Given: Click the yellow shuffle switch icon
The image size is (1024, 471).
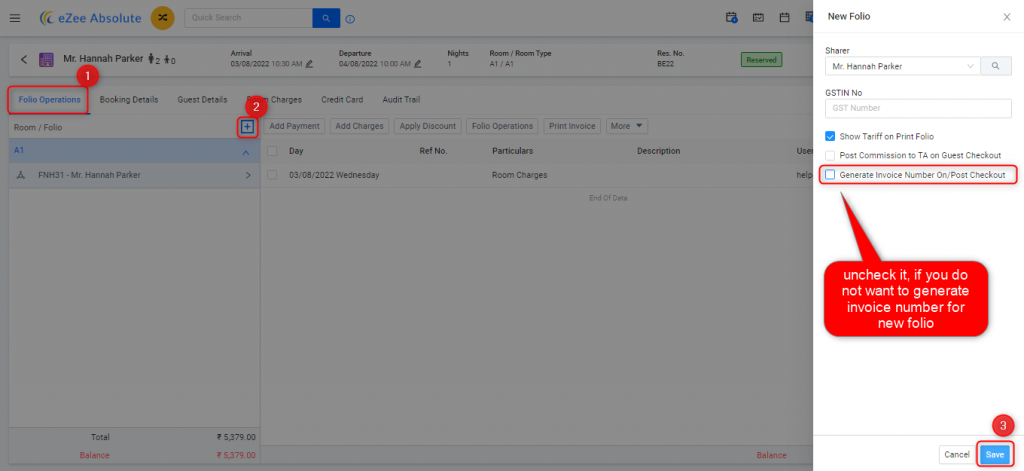Looking at the screenshot, I should click(x=162, y=18).
